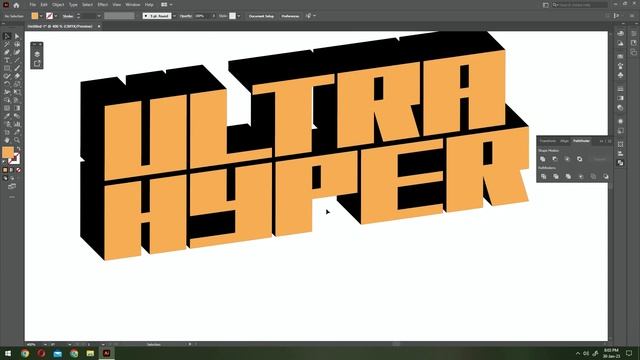Click Minus Back in Pathfinders row
The width and height of the screenshot is (640, 360).
pyautogui.click(x=606, y=176)
